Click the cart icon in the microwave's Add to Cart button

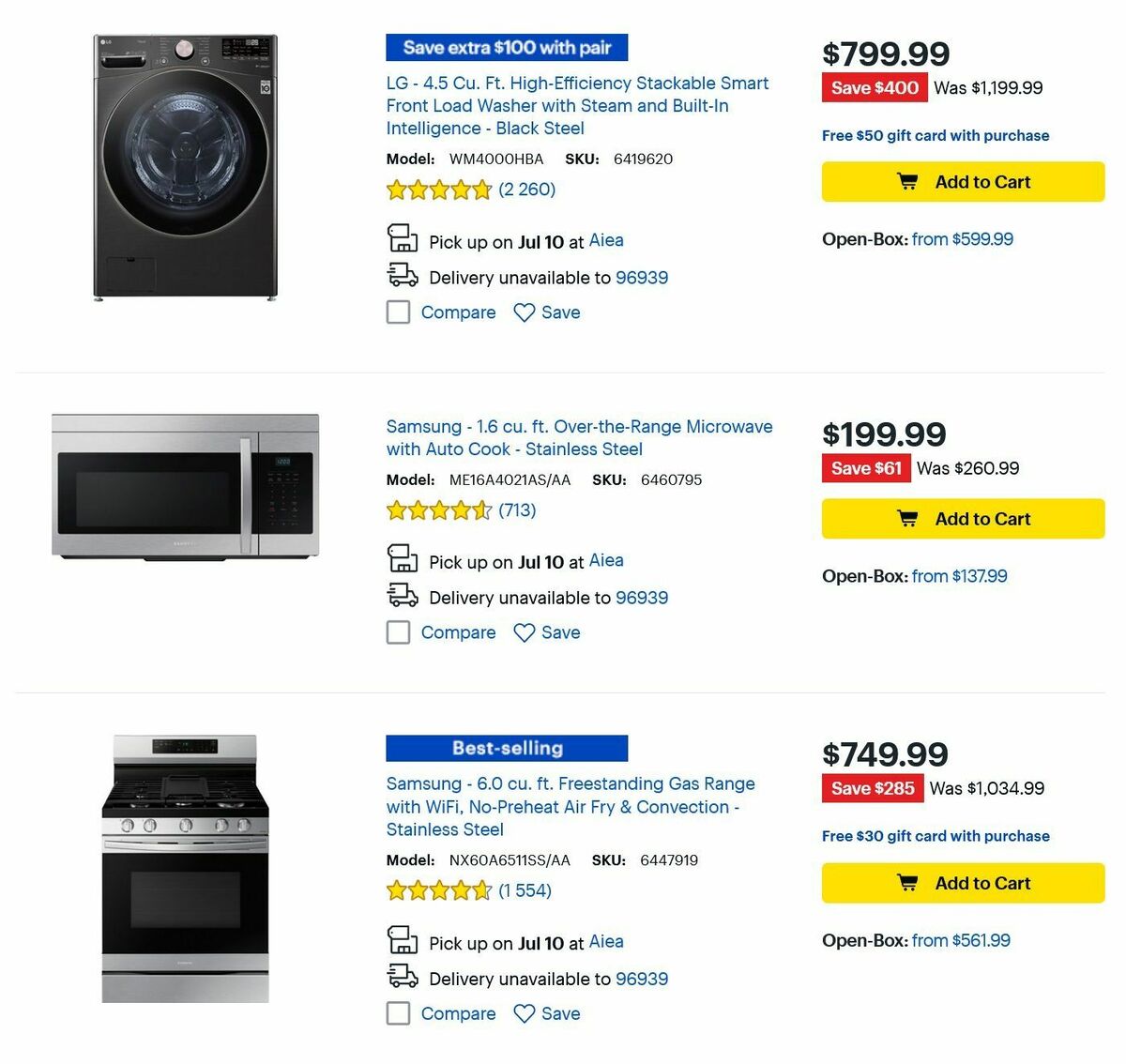(907, 517)
